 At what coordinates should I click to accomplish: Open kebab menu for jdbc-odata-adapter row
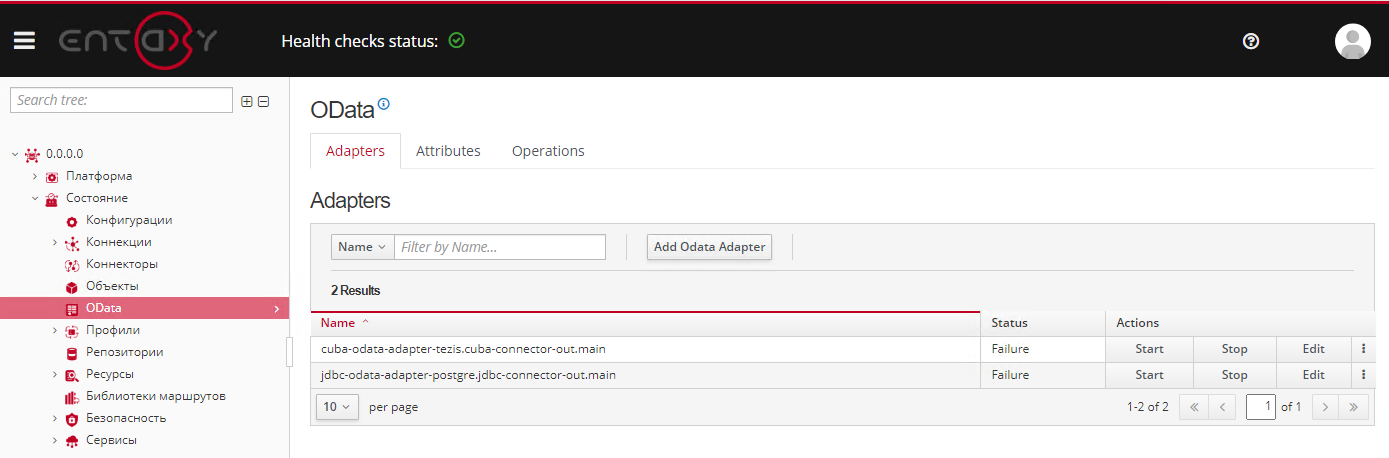click(1364, 375)
